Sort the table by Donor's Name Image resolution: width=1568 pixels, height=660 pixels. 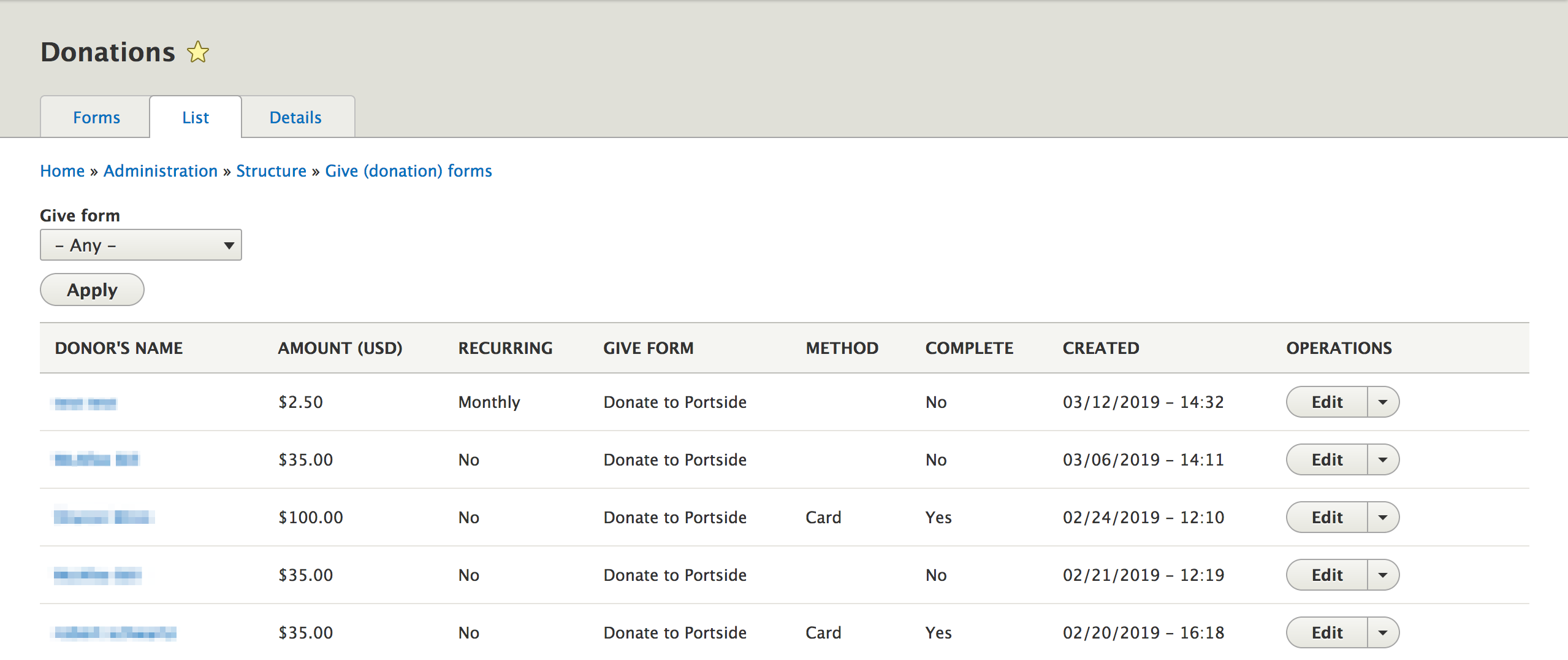(118, 348)
